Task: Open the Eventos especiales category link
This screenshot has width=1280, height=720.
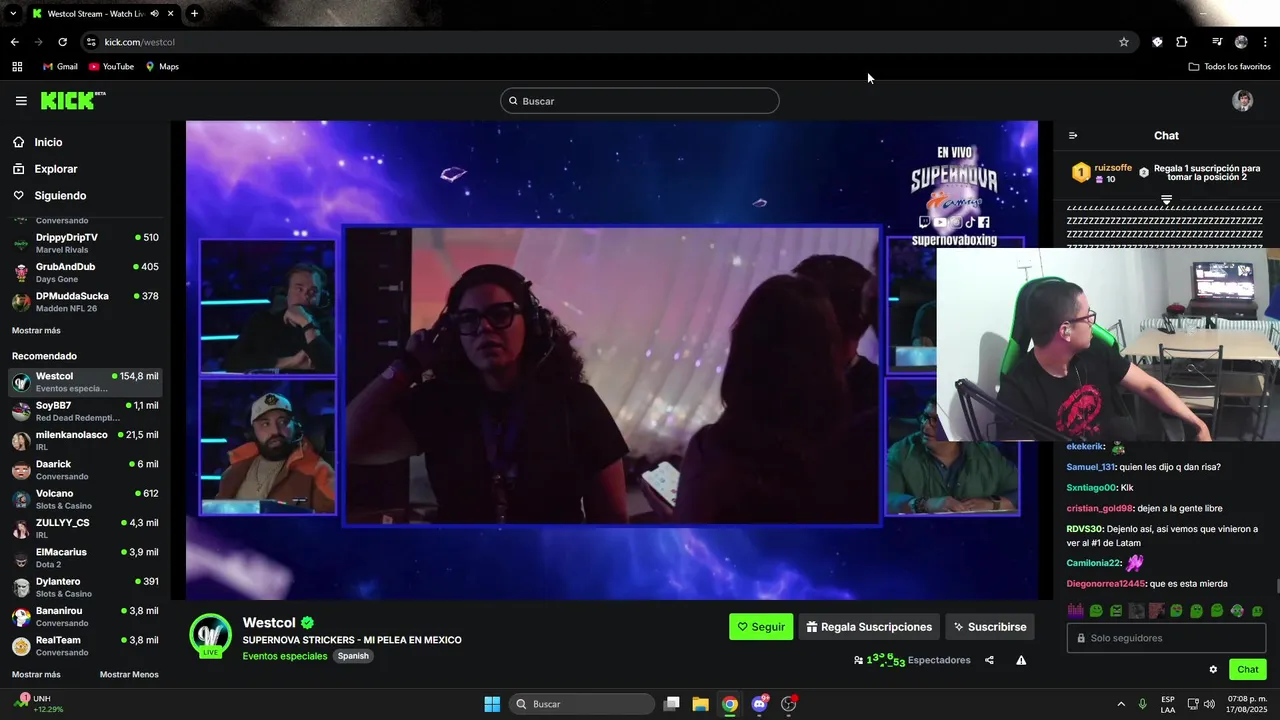Action: (285, 656)
